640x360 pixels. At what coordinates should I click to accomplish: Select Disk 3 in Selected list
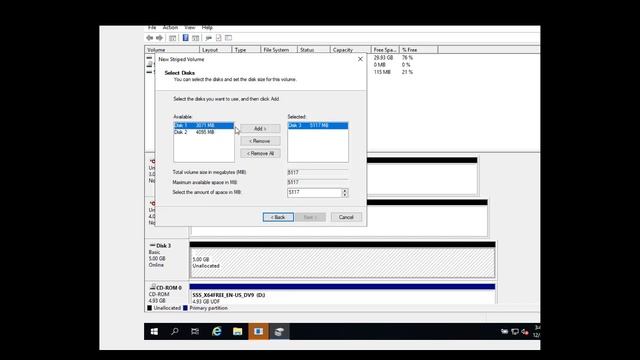pyautogui.click(x=318, y=125)
